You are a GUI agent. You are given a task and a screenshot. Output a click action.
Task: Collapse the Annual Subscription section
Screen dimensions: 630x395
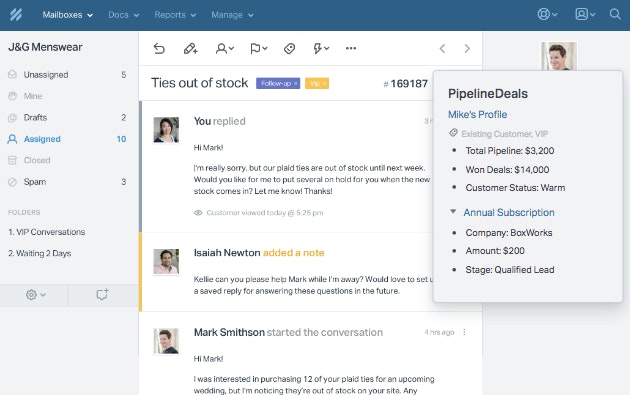tap(453, 211)
